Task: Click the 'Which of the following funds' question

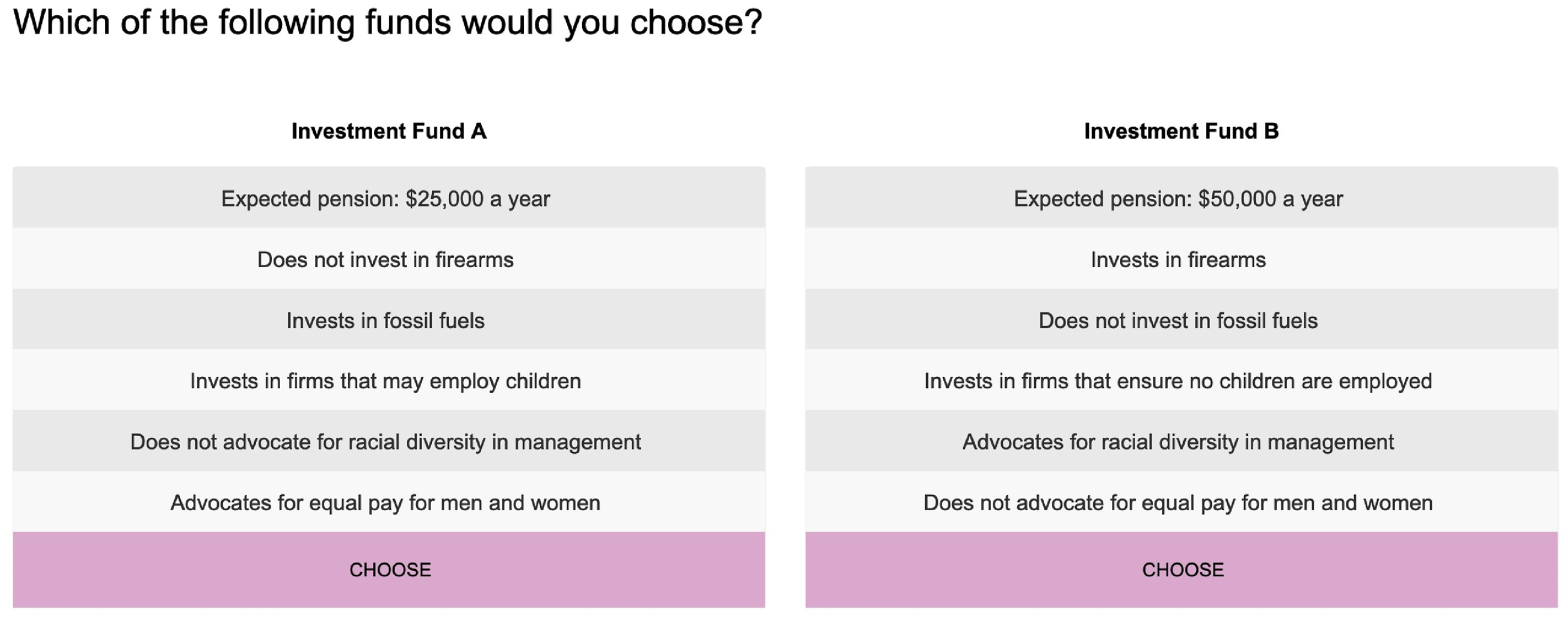Action: (x=388, y=23)
